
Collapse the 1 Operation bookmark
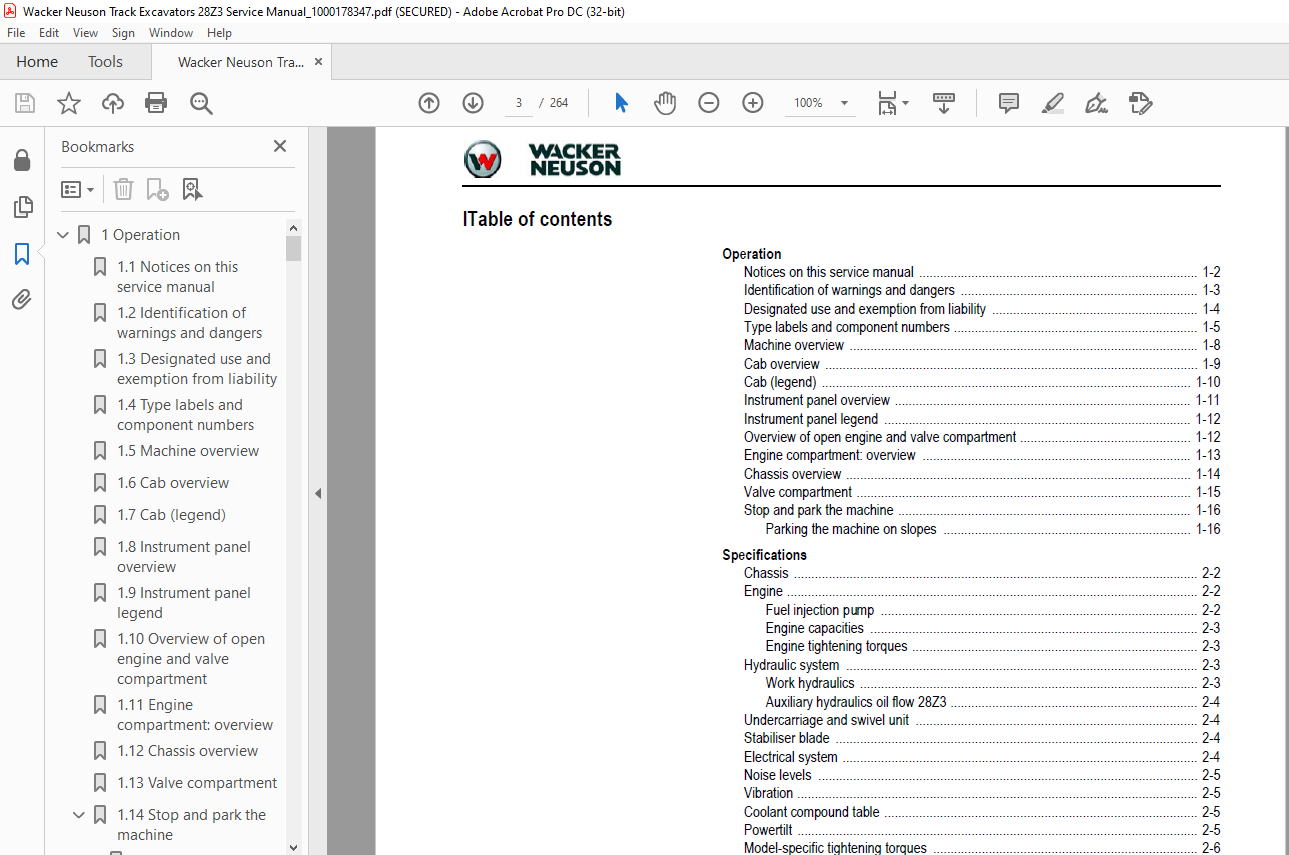click(63, 235)
